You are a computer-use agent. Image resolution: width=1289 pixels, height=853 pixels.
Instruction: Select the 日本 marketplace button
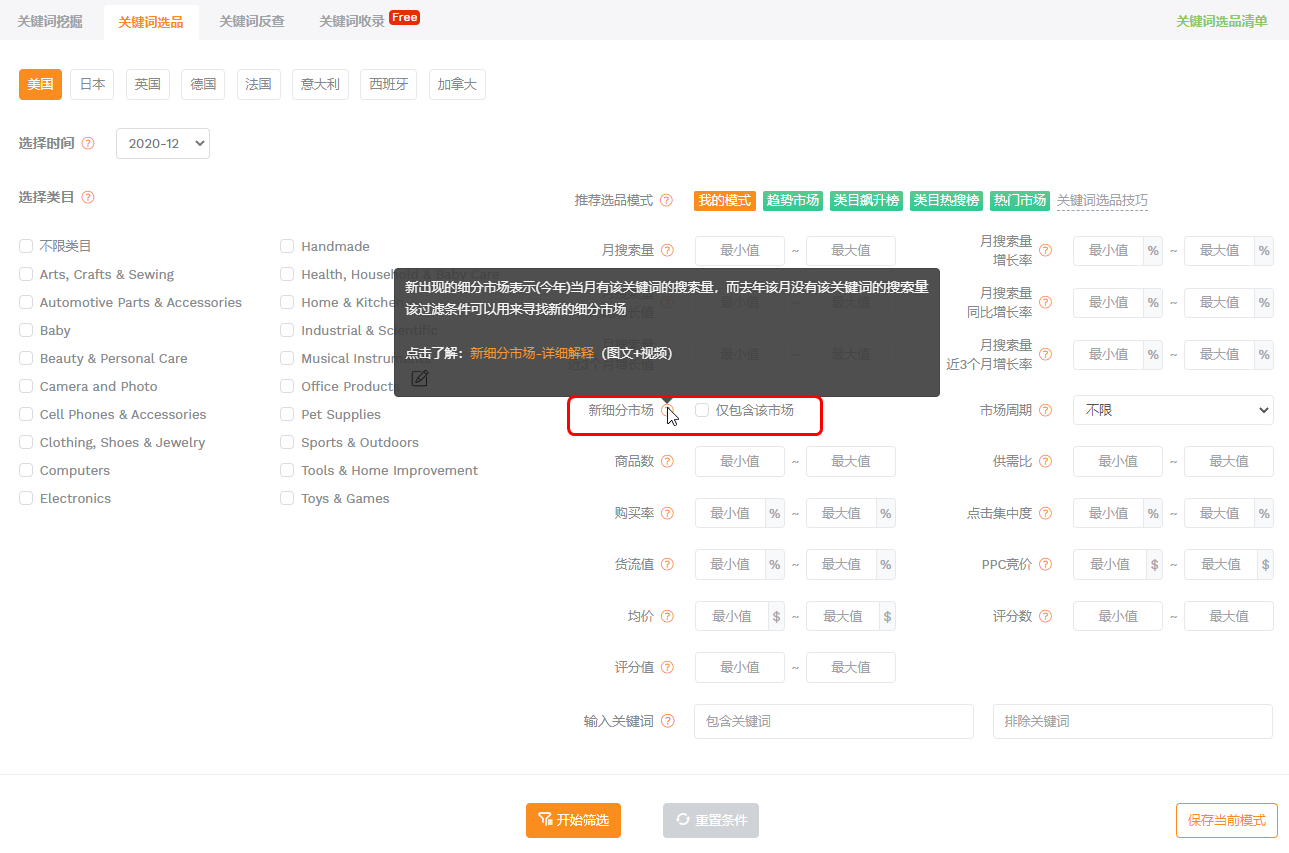(x=92, y=85)
